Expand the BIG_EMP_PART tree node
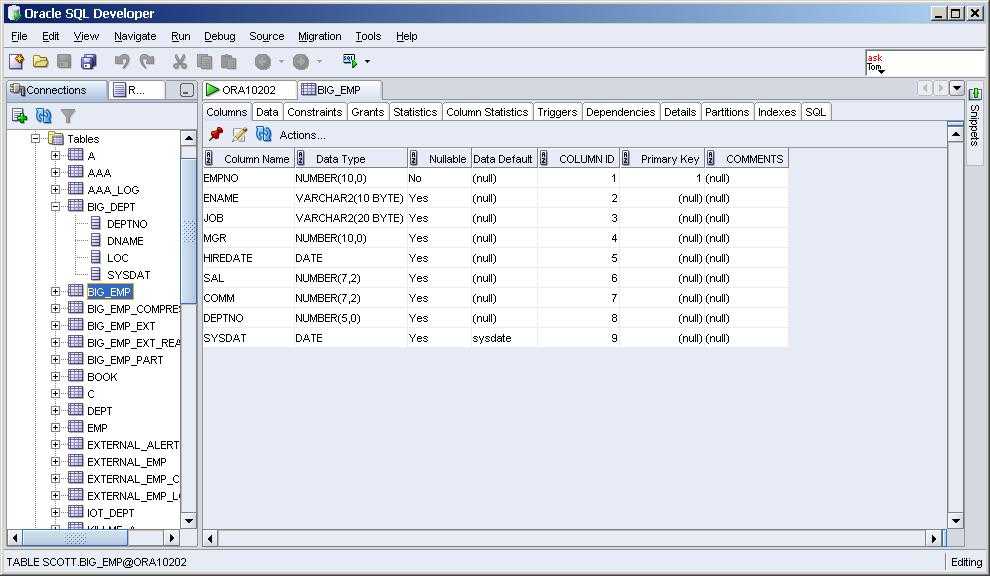Image resolution: width=990 pixels, height=576 pixels. click(x=55, y=359)
